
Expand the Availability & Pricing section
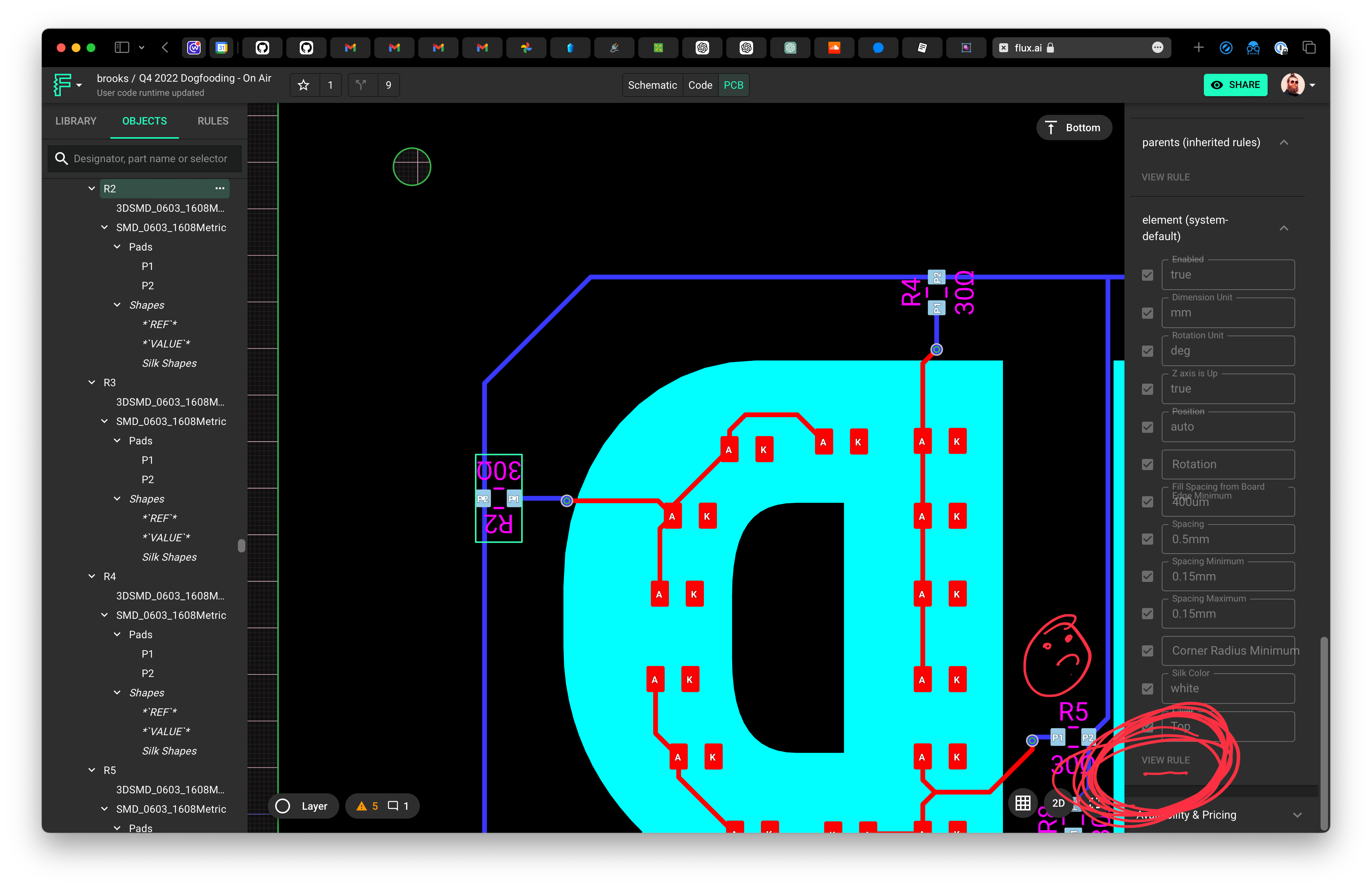coord(1297,815)
